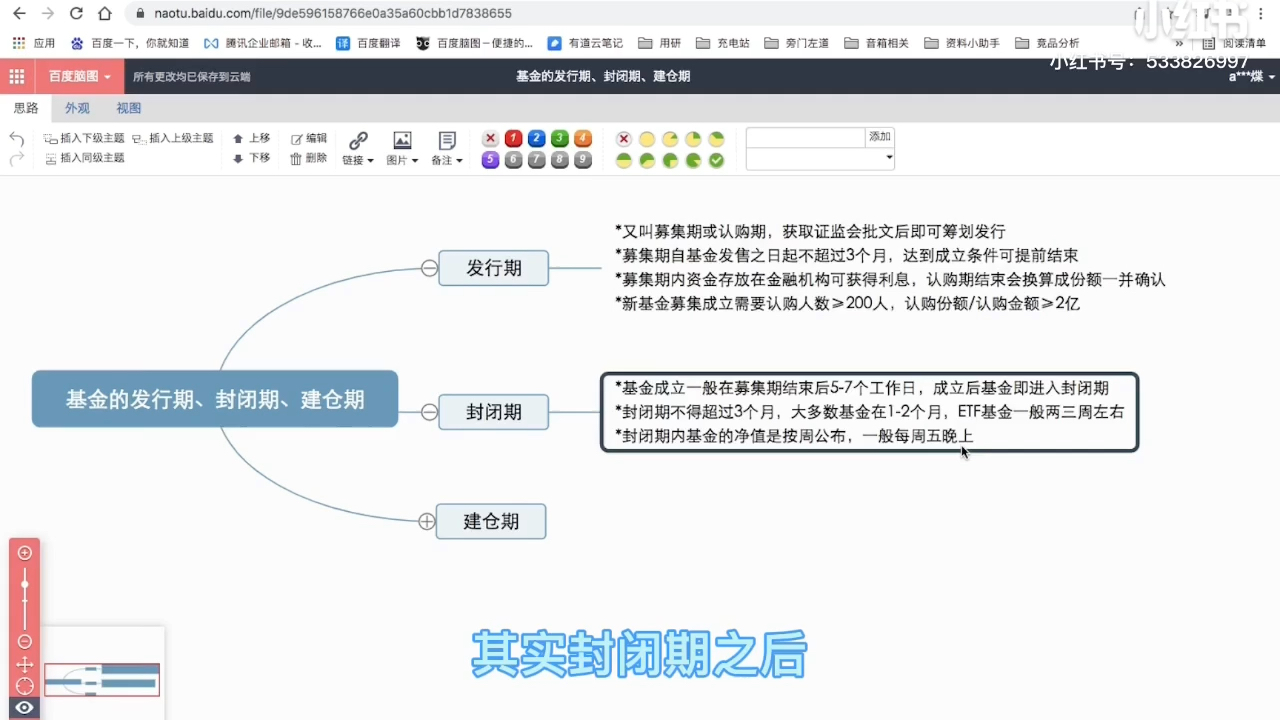Set priority 5 purple icon

tap(490, 160)
